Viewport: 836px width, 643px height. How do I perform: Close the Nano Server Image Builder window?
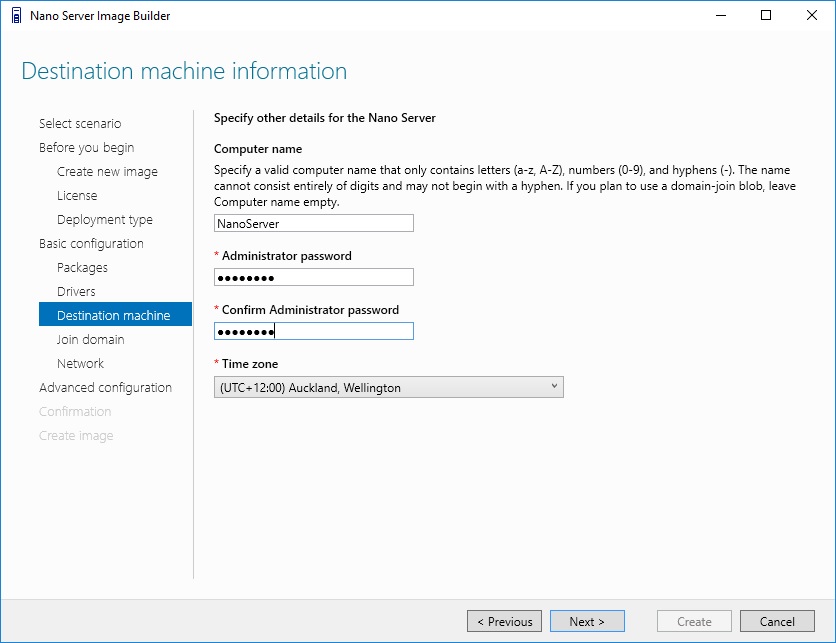(811, 15)
